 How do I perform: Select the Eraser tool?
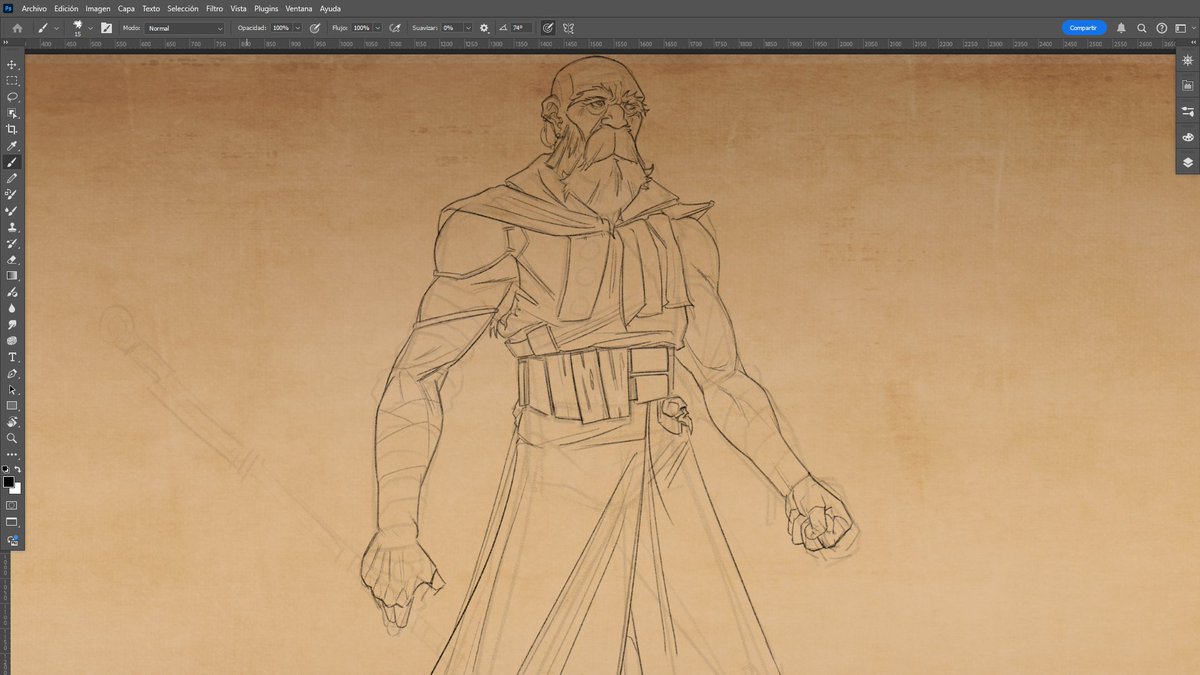pos(12,259)
